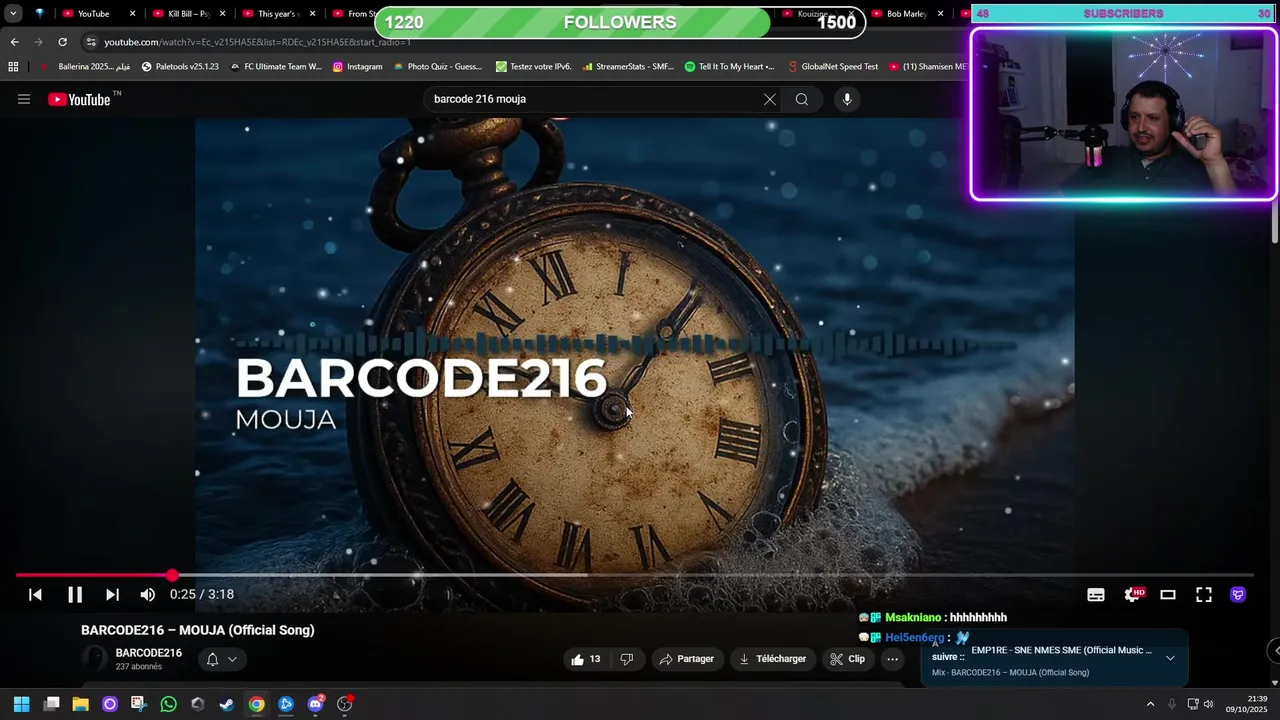Seek along the red video progress bar
This screenshot has height=720, width=1280.
pyautogui.click(x=634, y=575)
